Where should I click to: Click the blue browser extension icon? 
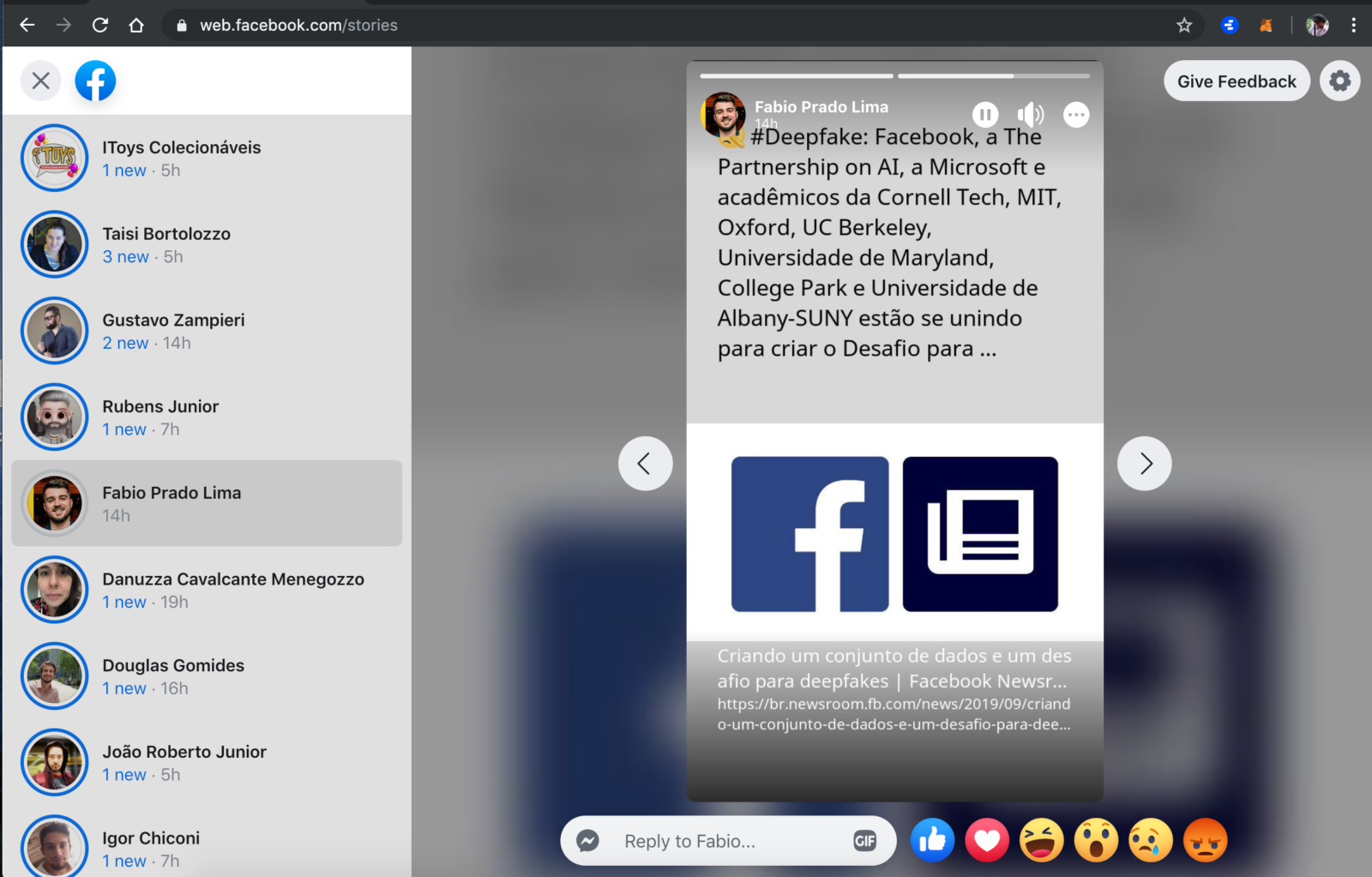[1230, 25]
